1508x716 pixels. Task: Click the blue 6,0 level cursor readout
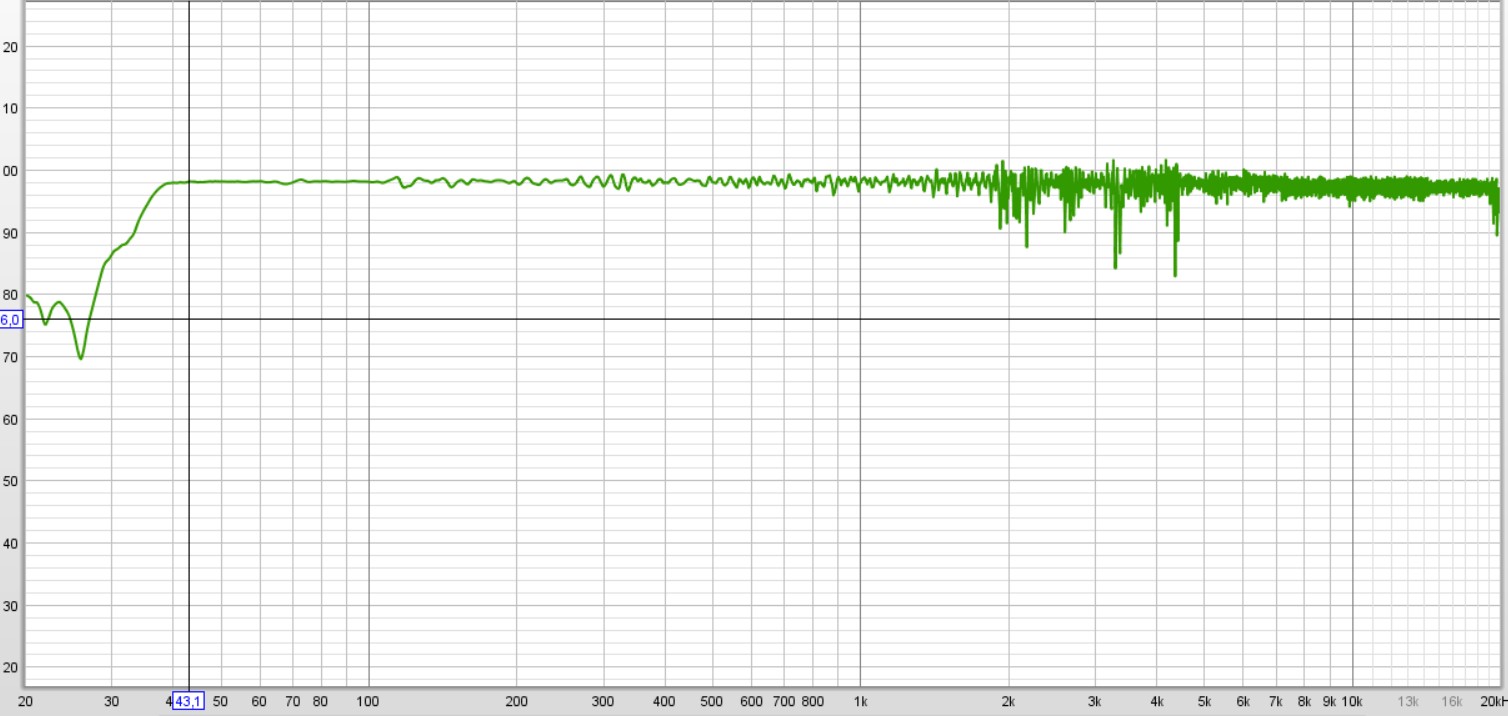pyautogui.click(x=10, y=320)
